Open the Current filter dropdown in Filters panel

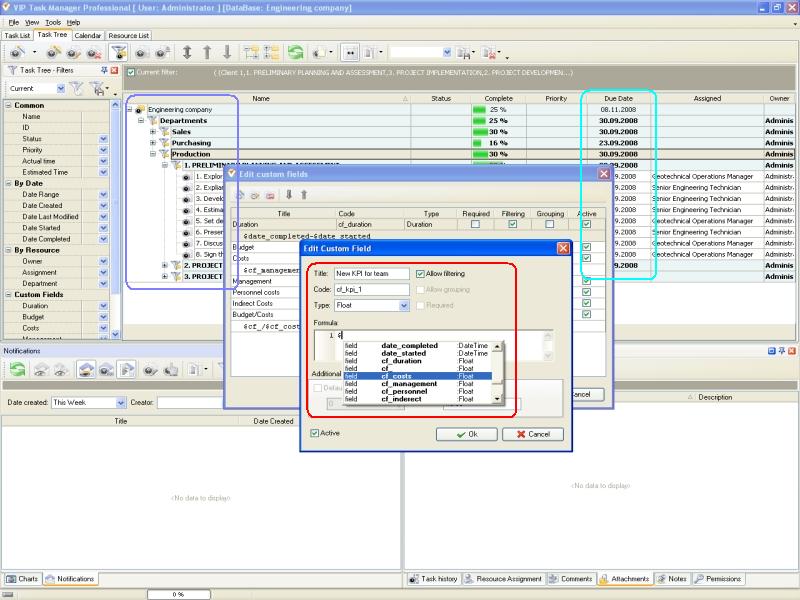61,89
